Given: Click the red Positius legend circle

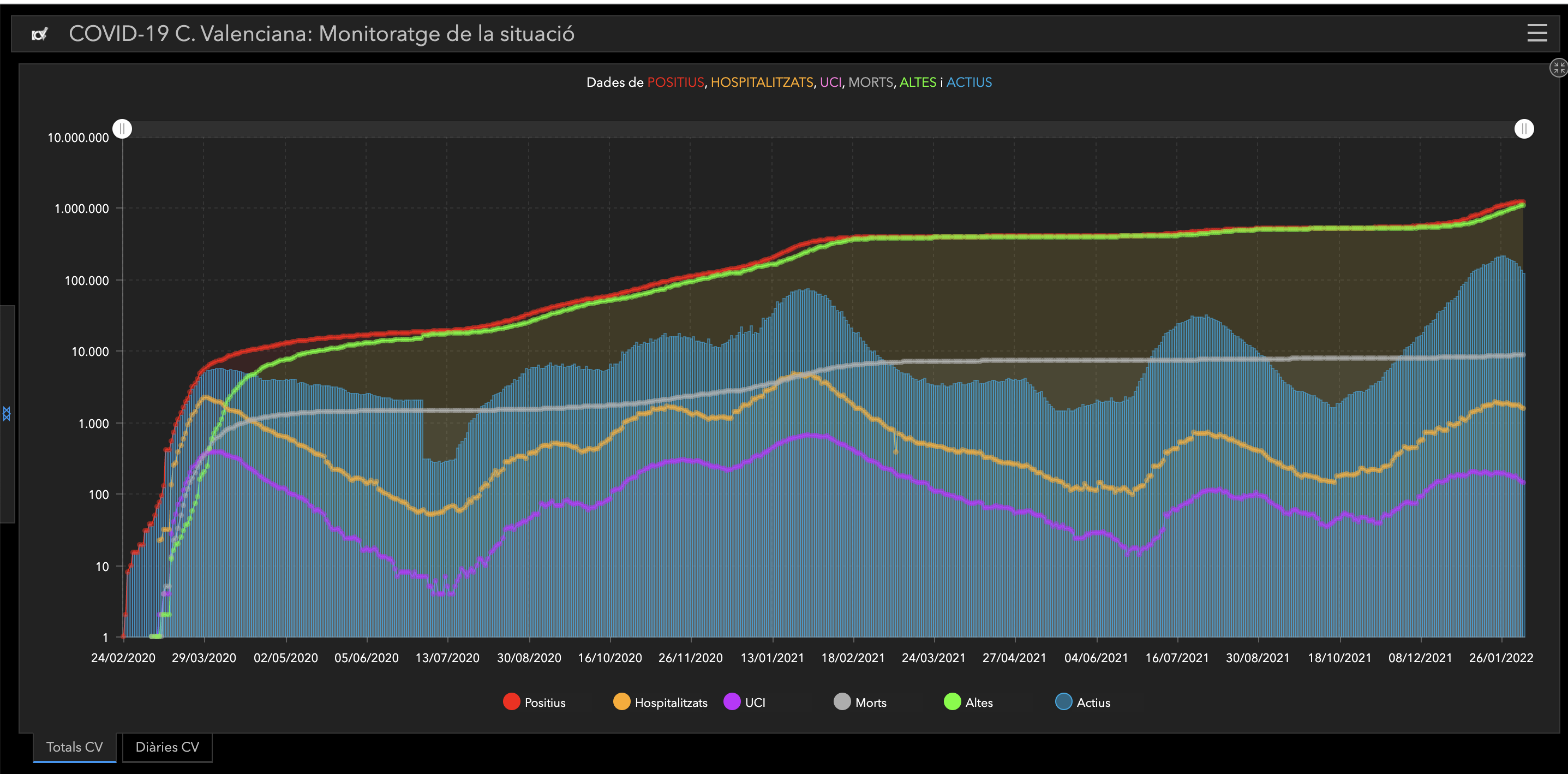Looking at the screenshot, I should click(x=512, y=701).
